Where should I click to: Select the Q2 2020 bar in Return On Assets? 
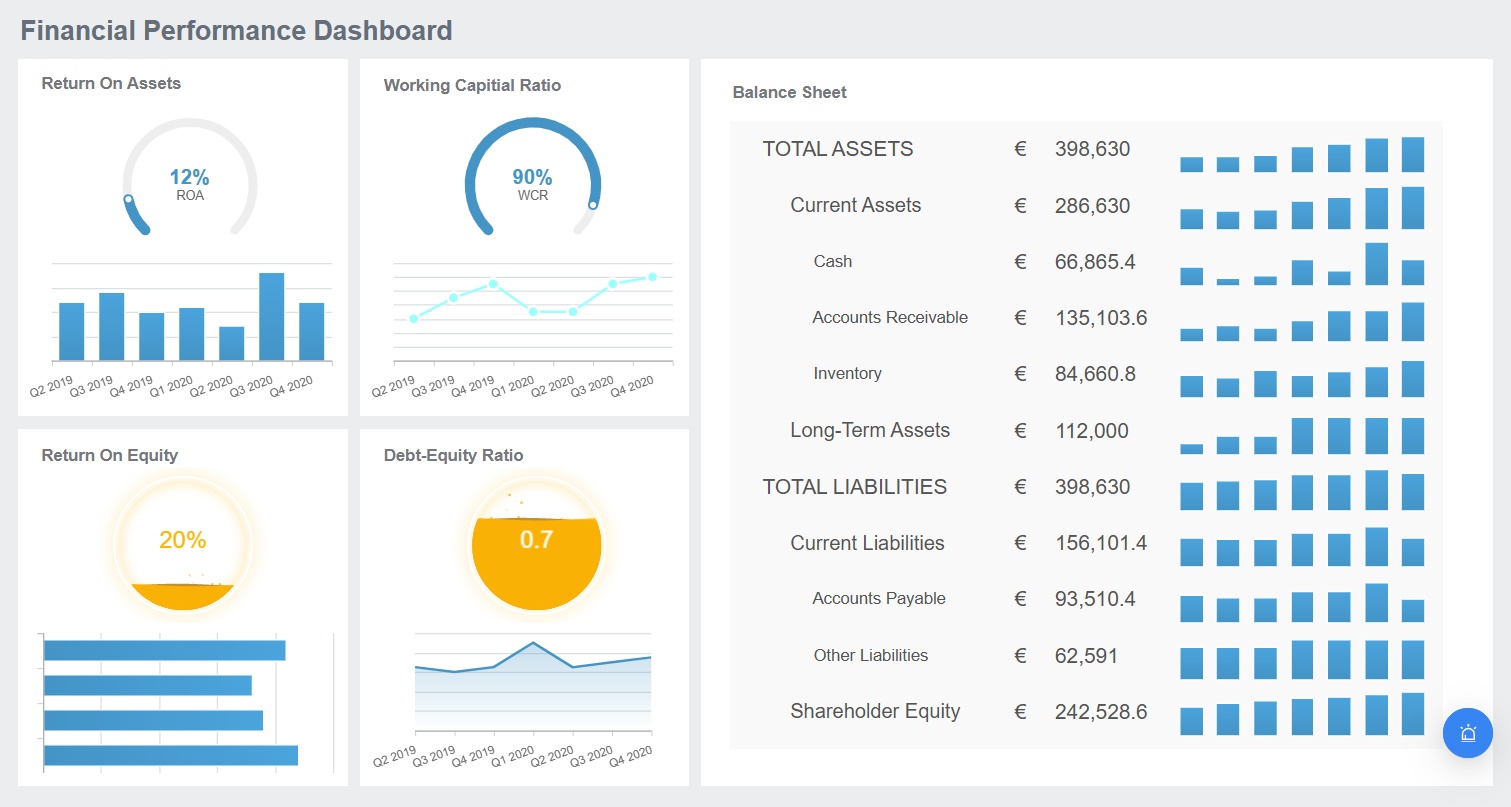coord(231,343)
